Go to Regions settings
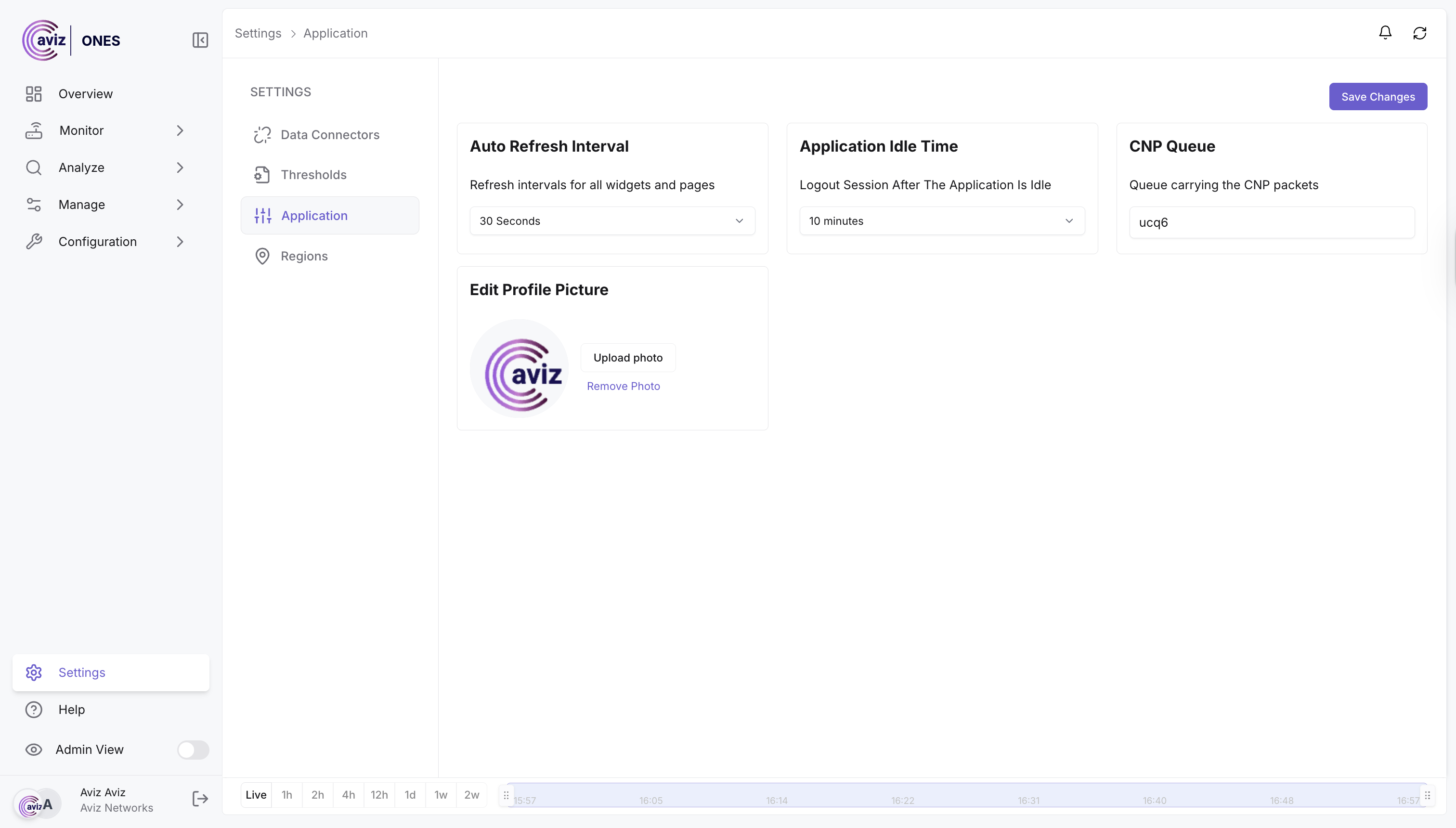The width and height of the screenshot is (1456, 828). coord(304,256)
